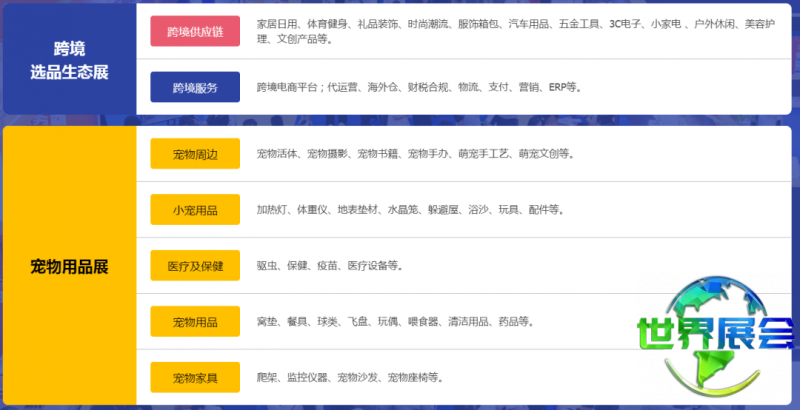Open the 宠物周边 category label

[195, 154]
